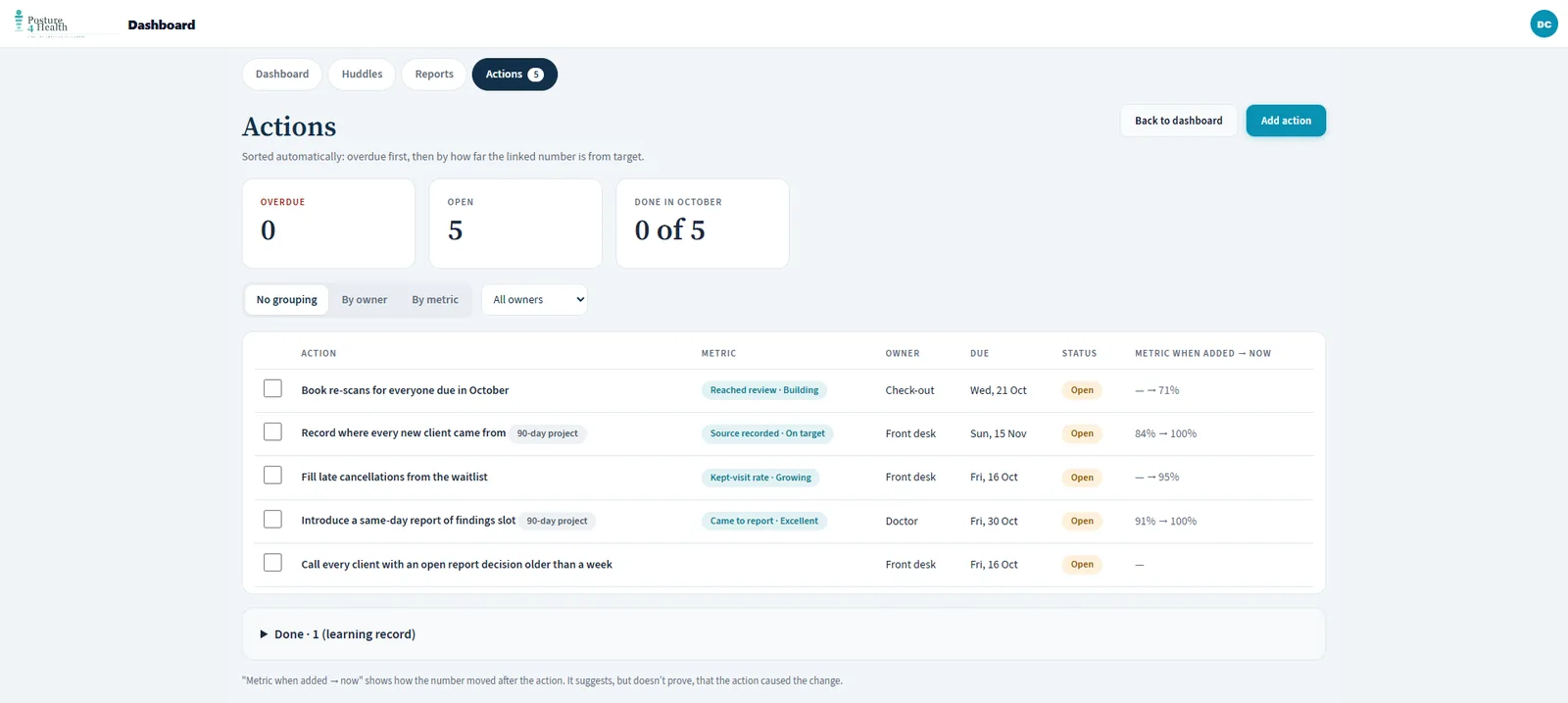Click the Due column header
The height and width of the screenshot is (703, 1568).
point(979,353)
